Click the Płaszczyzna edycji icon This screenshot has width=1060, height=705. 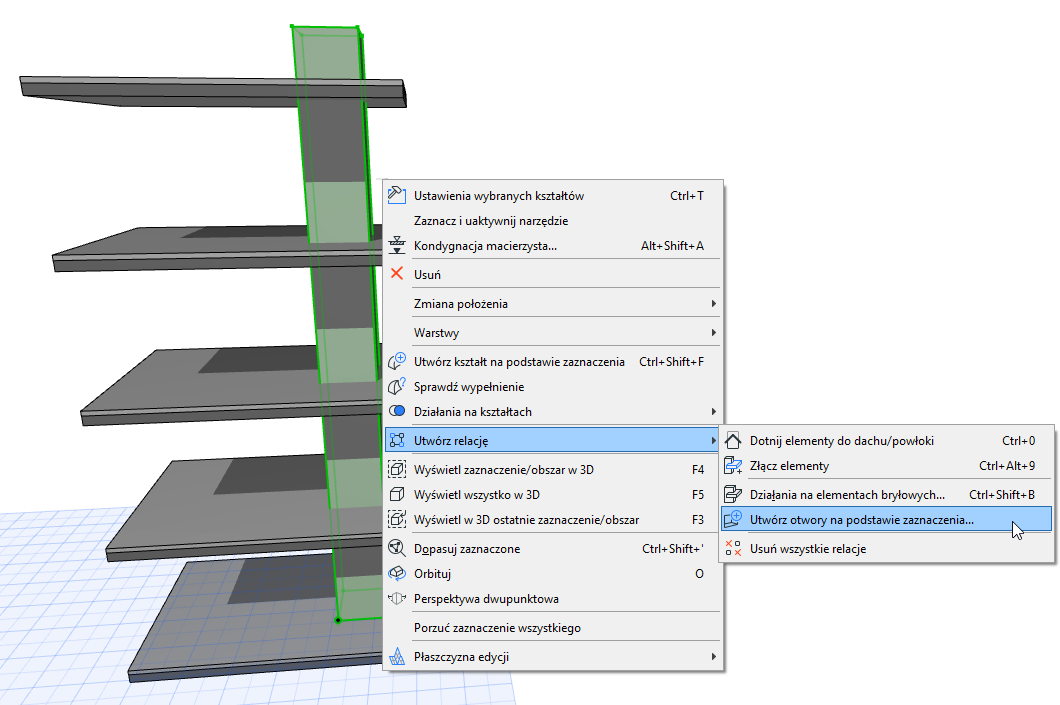[397, 656]
